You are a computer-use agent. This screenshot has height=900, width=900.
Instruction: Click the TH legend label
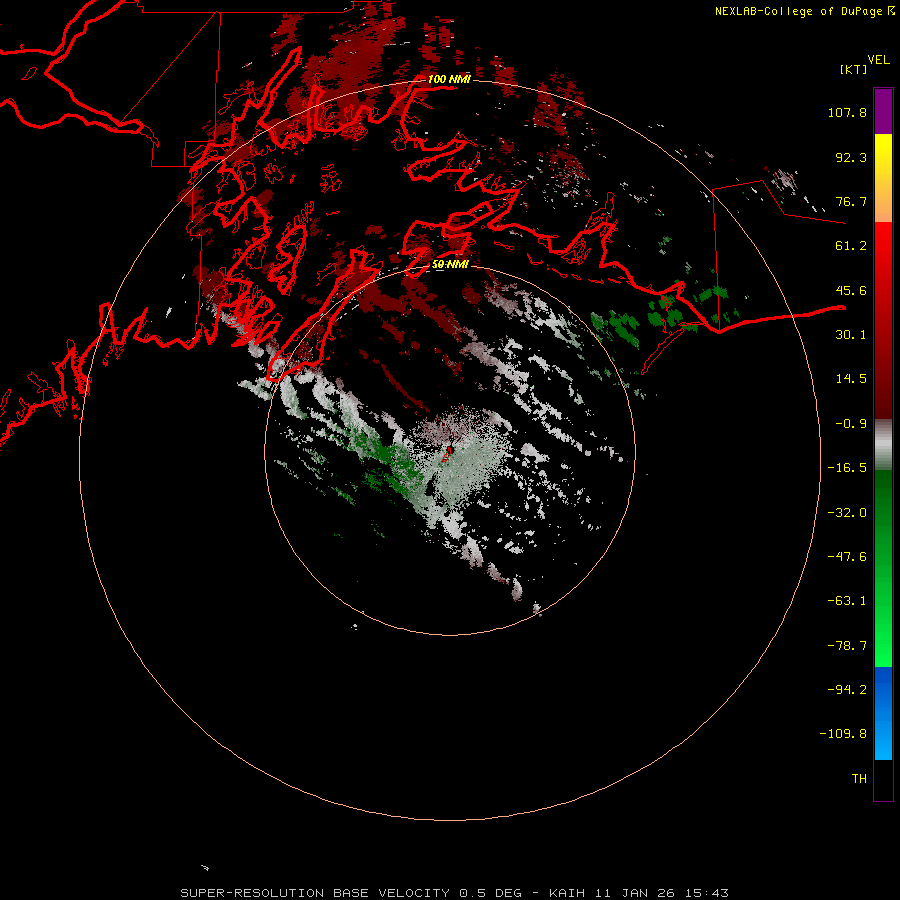click(859, 779)
